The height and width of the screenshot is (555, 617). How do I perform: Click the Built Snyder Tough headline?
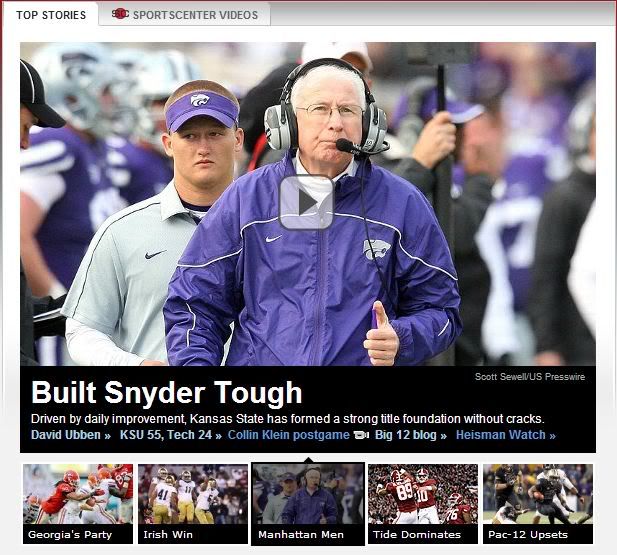[166, 392]
